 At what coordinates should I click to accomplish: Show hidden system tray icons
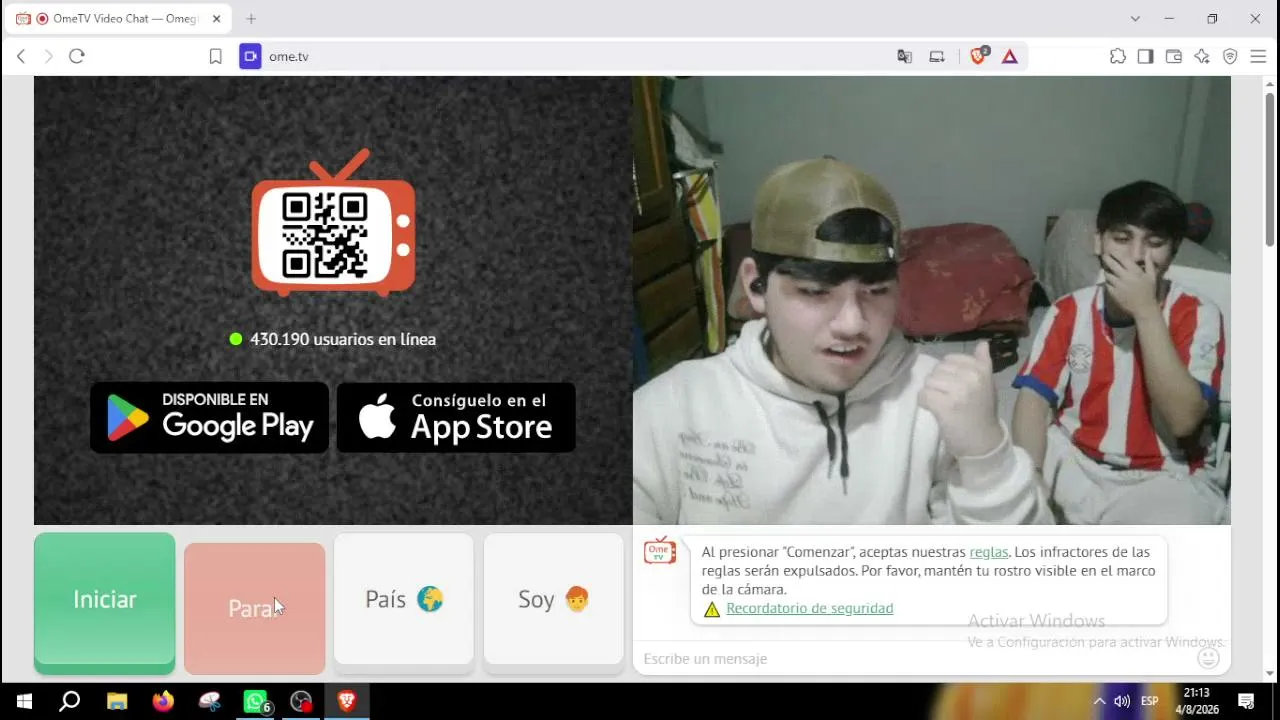coord(1099,701)
